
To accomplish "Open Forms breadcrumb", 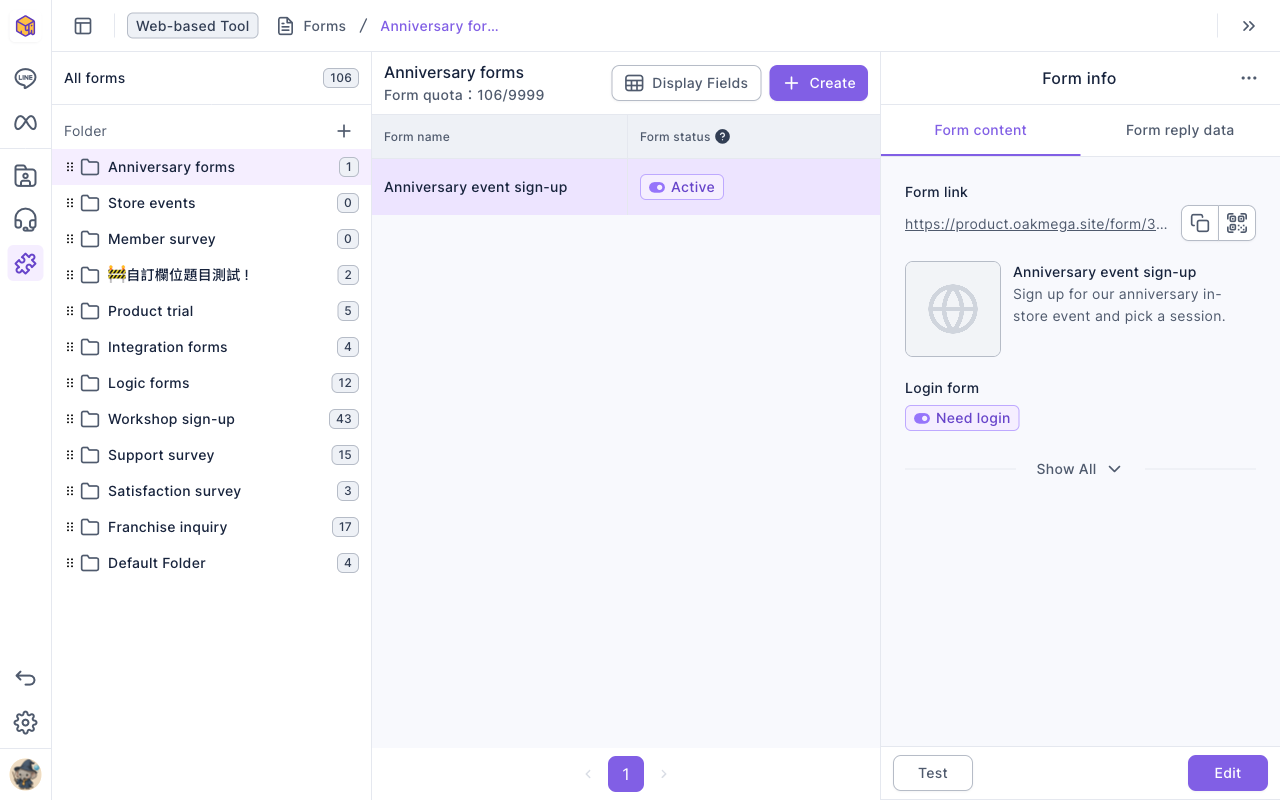I will click(x=312, y=26).
